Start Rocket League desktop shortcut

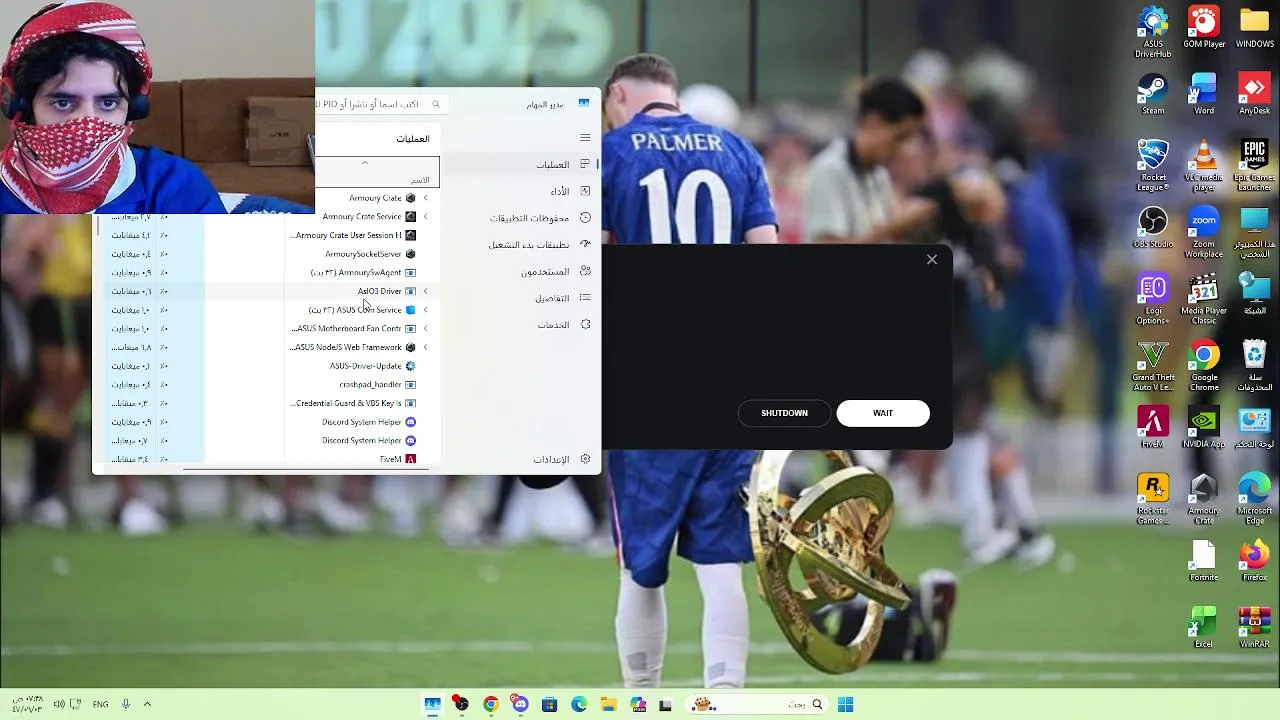[1153, 165]
